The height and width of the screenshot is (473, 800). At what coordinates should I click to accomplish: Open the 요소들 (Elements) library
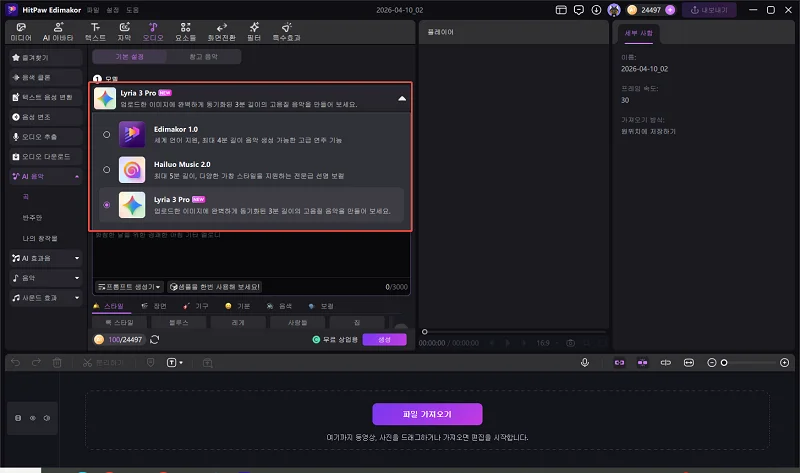click(186, 32)
